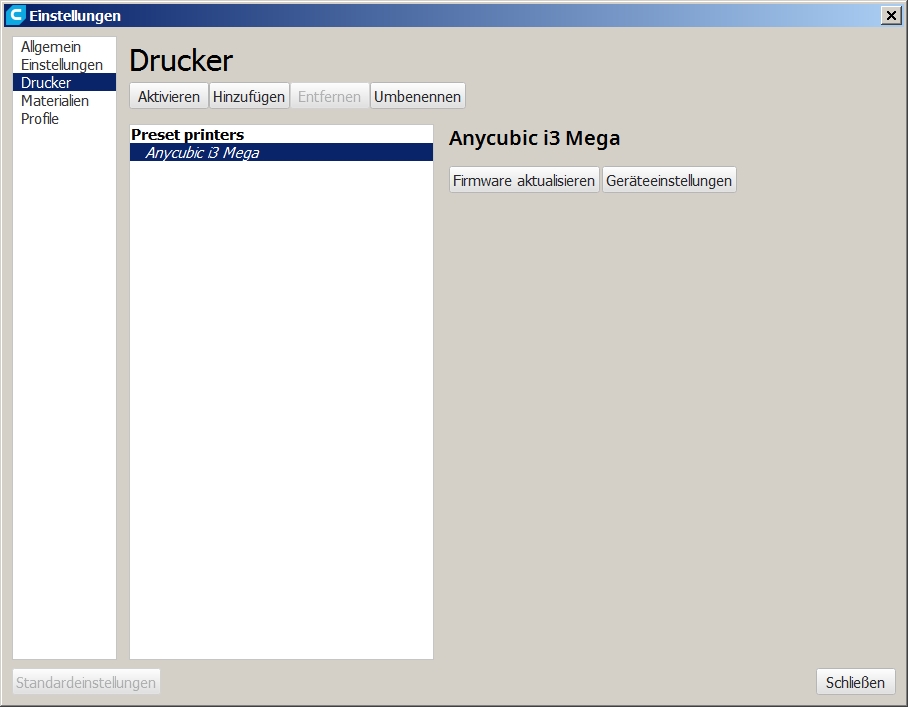Open the Allgemein settings page
Viewport: 908px width, 707px height.
(x=51, y=47)
